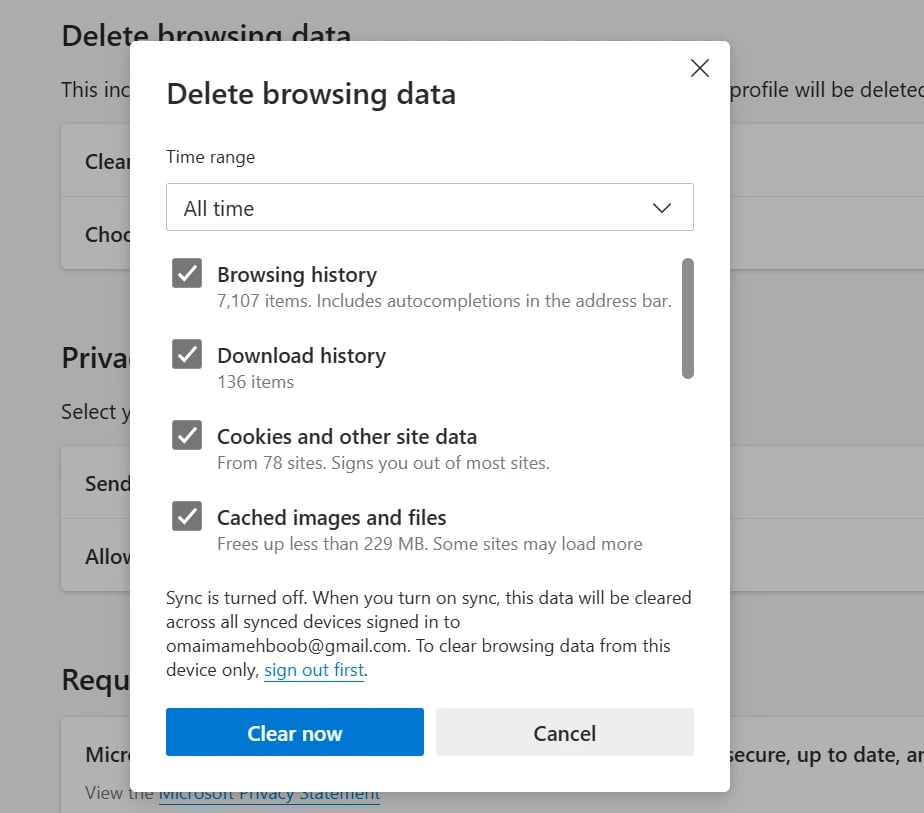Open the Time range dropdown
924x813 pixels.
click(x=430, y=207)
